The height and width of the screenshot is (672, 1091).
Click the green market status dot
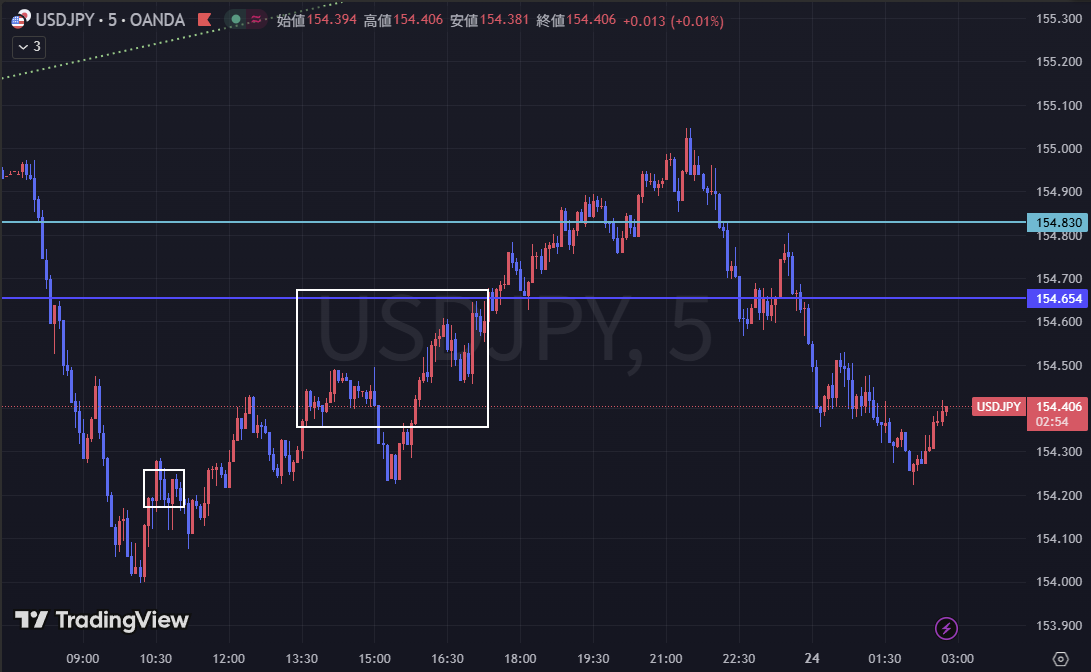click(x=235, y=19)
